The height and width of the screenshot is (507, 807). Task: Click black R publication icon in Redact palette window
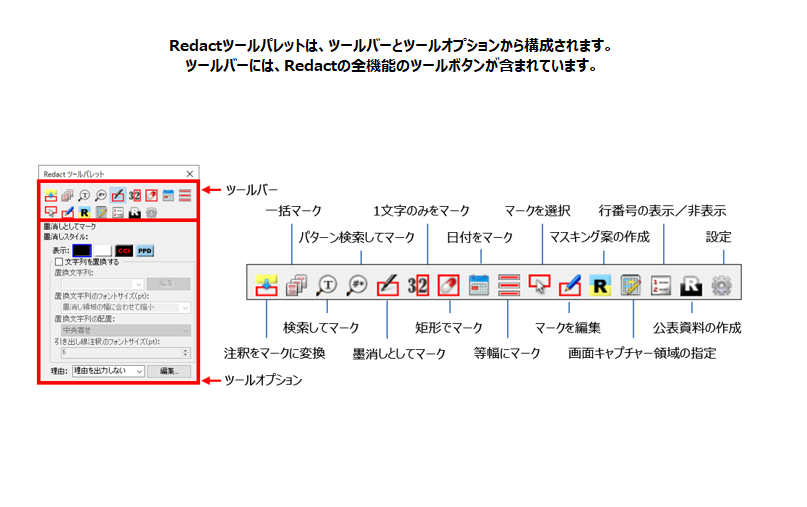134,212
